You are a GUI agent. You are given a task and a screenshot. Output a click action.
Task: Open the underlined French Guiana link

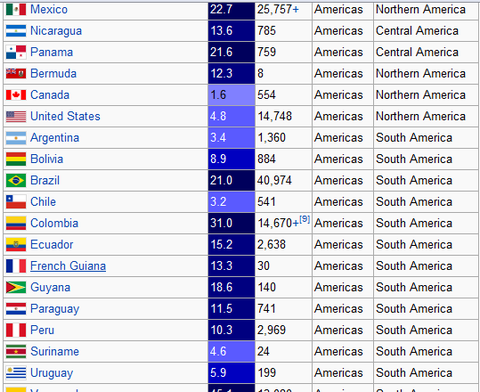pos(68,266)
